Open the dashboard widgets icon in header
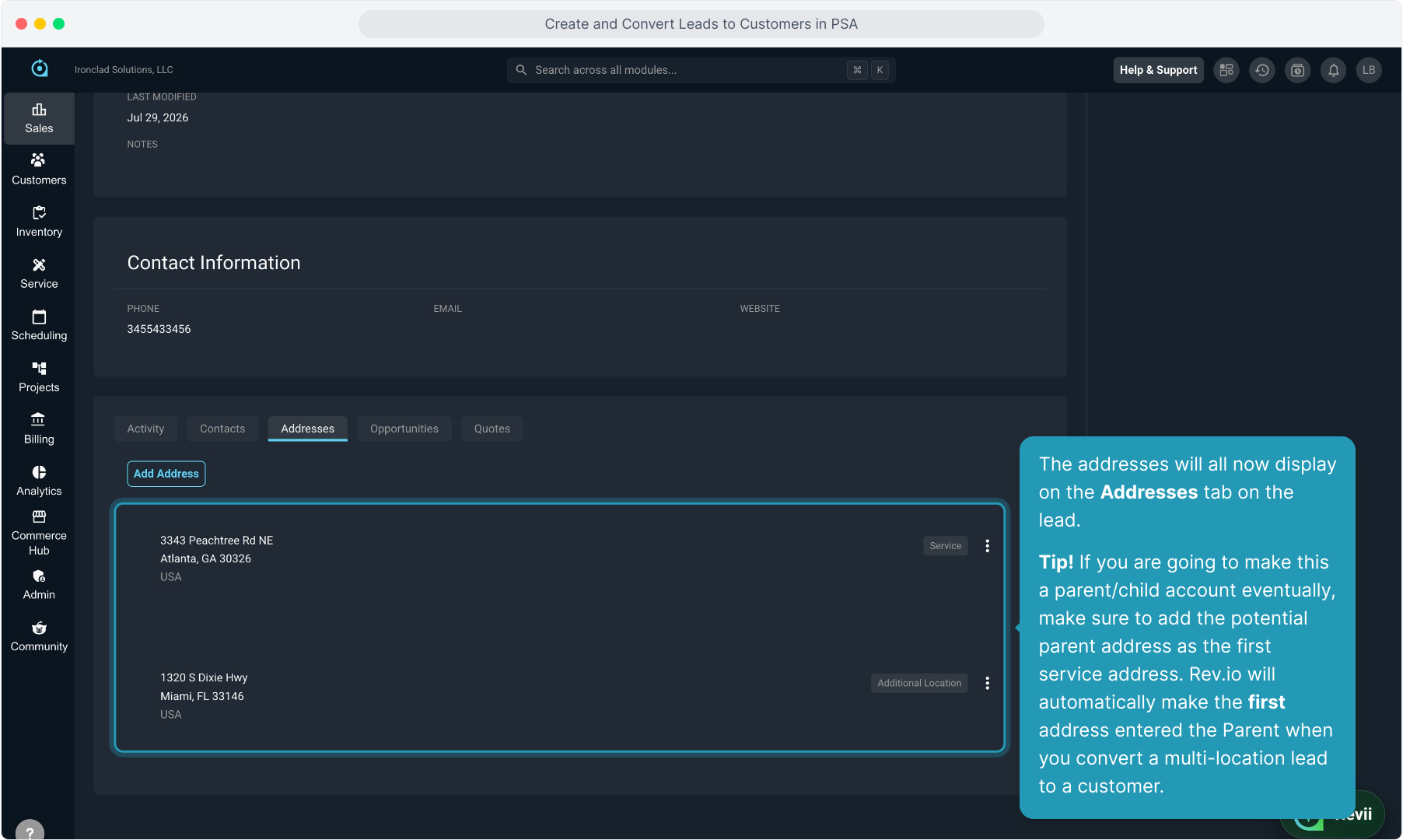Viewport: 1403px width, 840px height. click(1226, 70)
